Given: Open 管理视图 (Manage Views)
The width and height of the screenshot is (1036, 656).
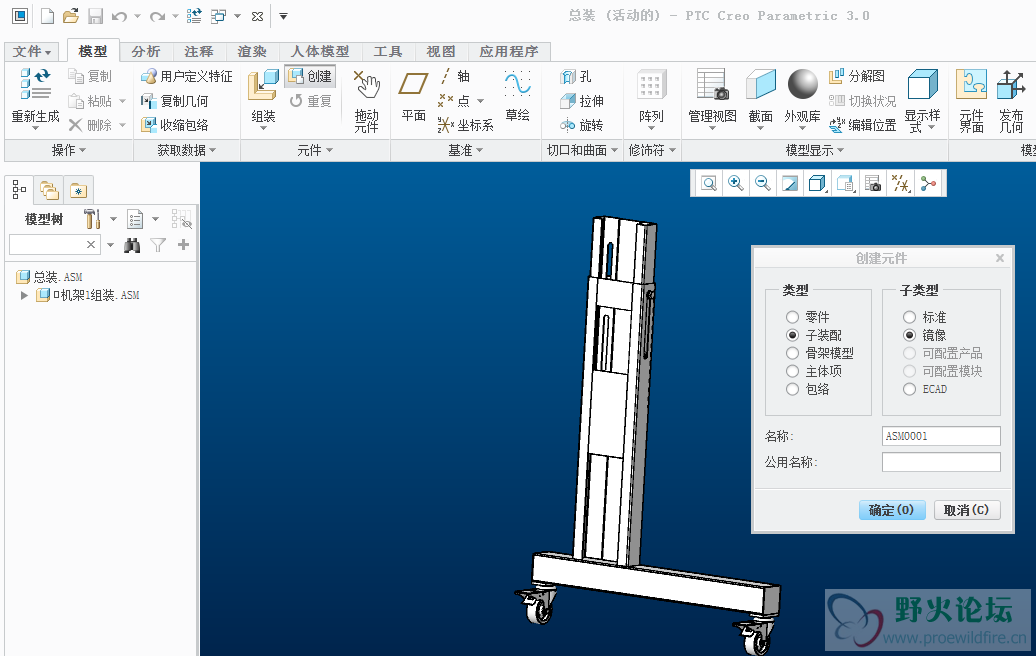Looking at the screenshot, I should pyautogui.click(x=712, y=98).
